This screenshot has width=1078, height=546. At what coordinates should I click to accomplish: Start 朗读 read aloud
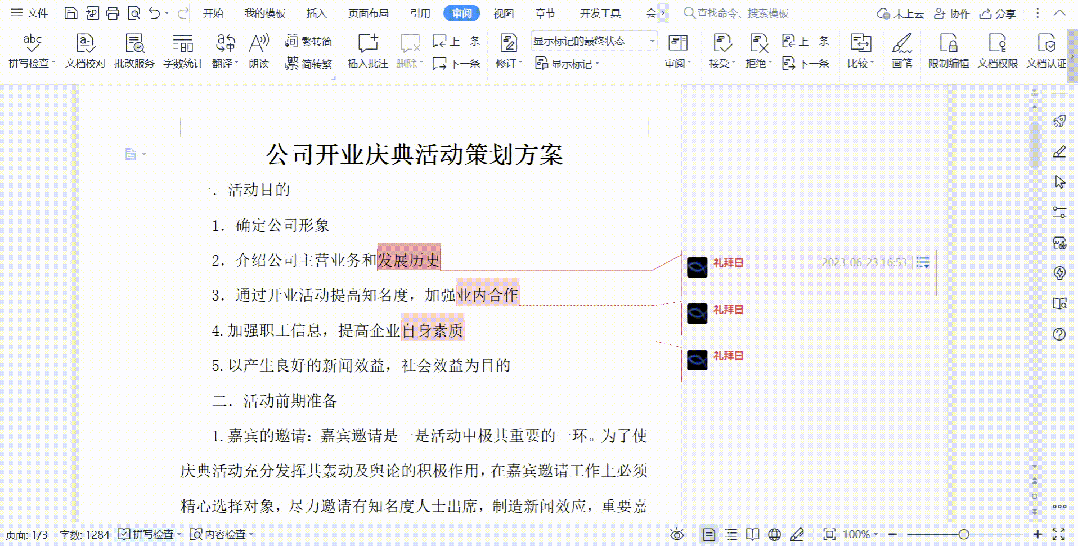[258, 52]
